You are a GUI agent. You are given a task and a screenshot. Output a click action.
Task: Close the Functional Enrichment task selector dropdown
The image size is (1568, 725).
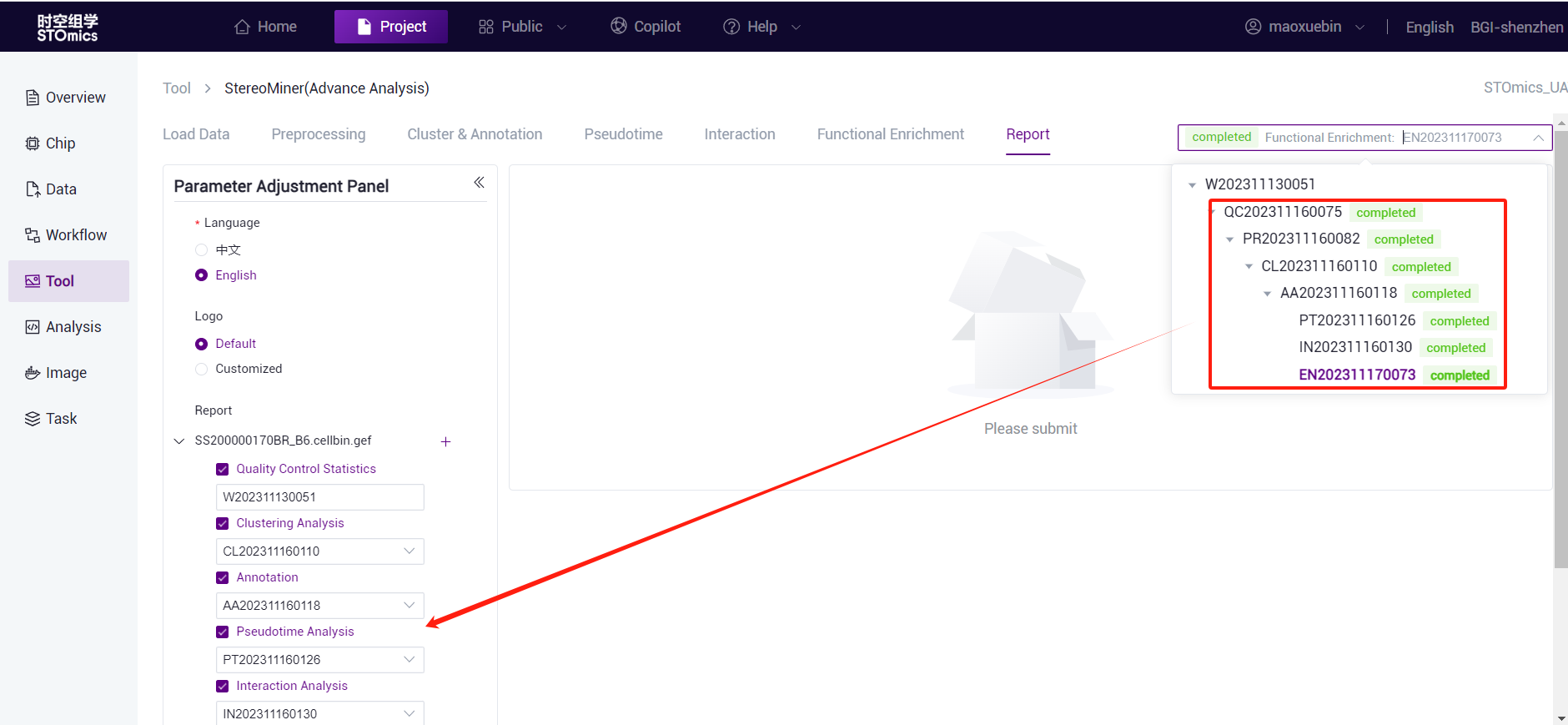(1538, 138)
